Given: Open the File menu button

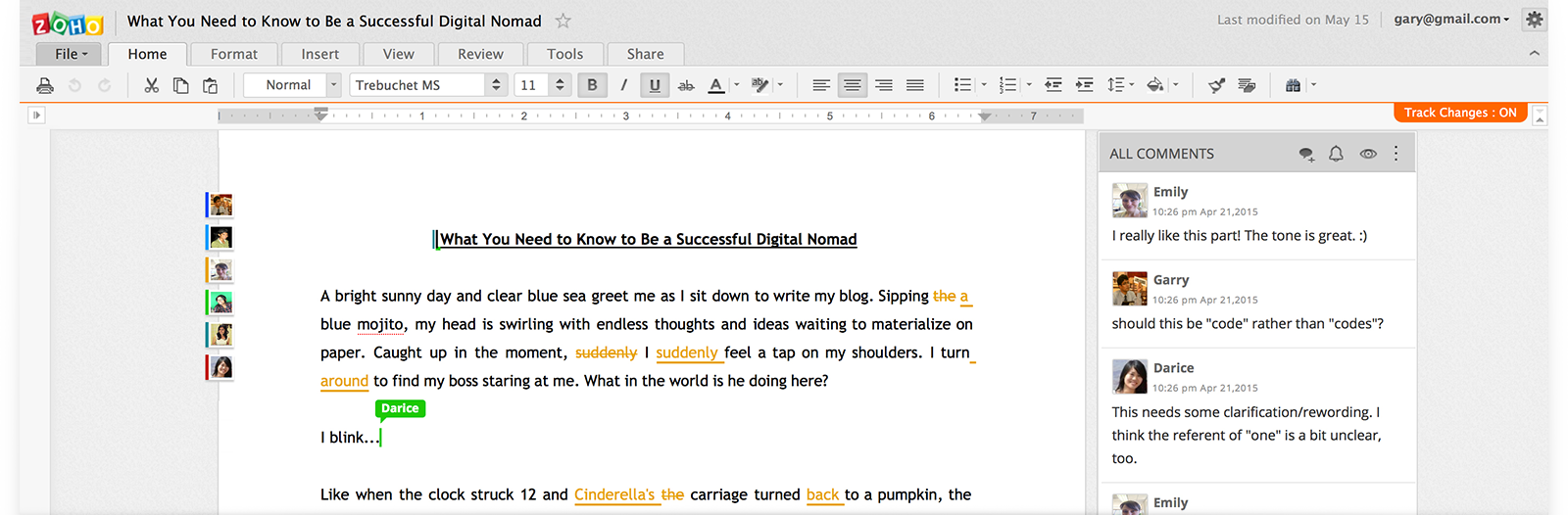Looking at the screenshot, I should (70, 54).
